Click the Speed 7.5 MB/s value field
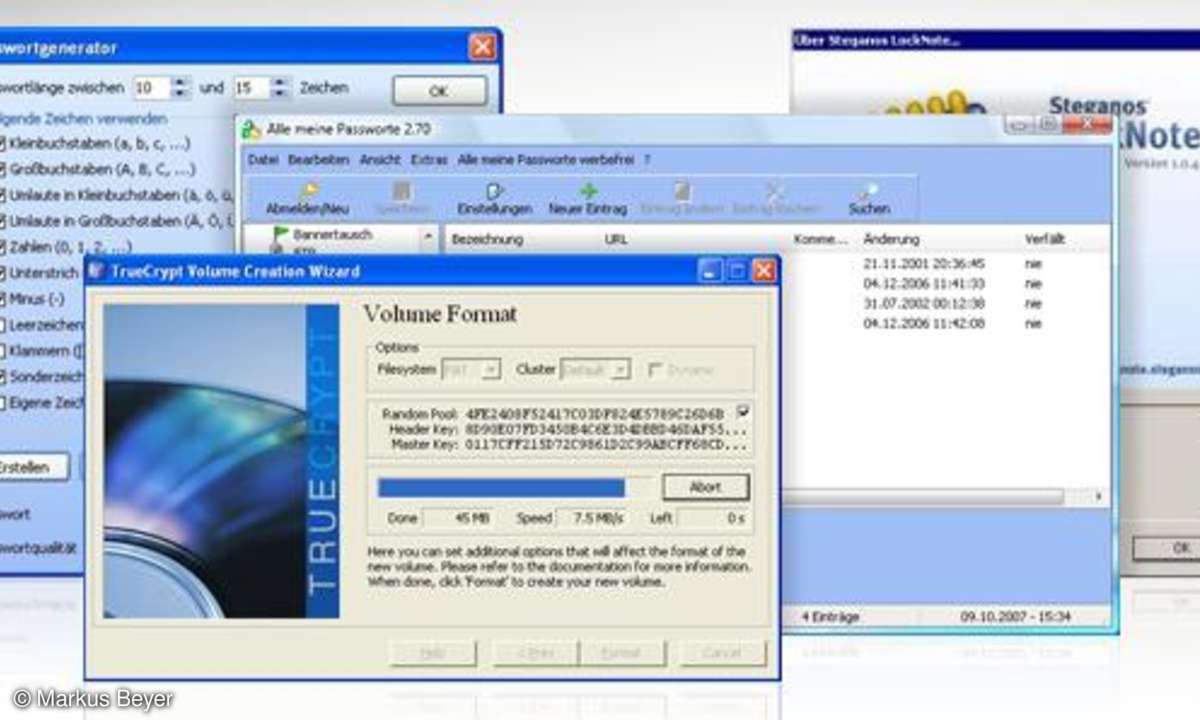Screen dimensions: 1200x720 pos(592,518)
